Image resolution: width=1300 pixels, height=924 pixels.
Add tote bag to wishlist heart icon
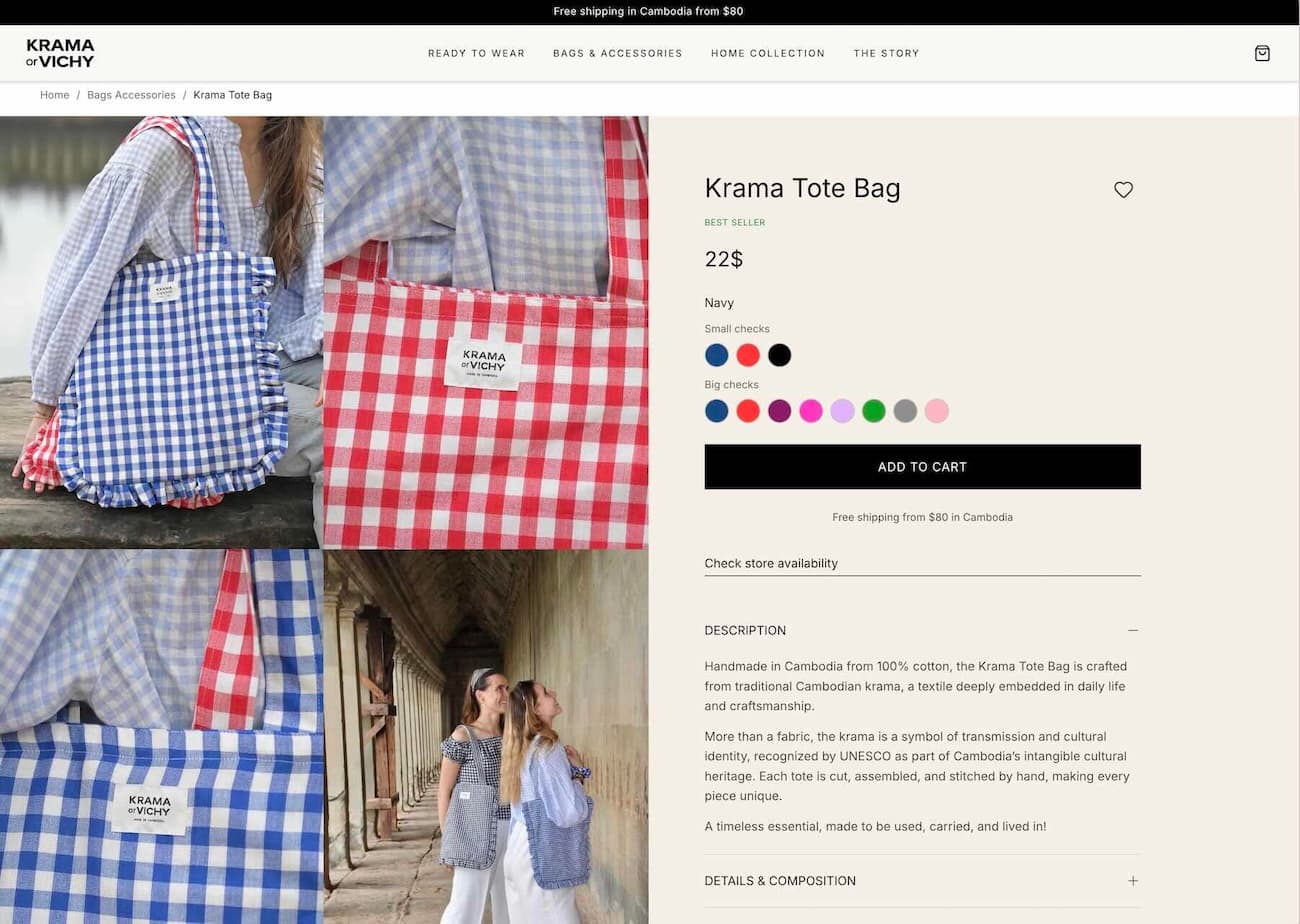[1123, 190]
